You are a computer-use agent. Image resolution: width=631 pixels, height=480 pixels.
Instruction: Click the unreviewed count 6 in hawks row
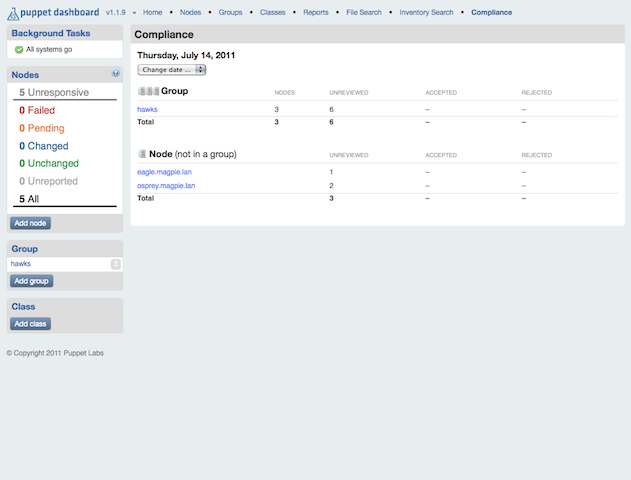point(331,109)
